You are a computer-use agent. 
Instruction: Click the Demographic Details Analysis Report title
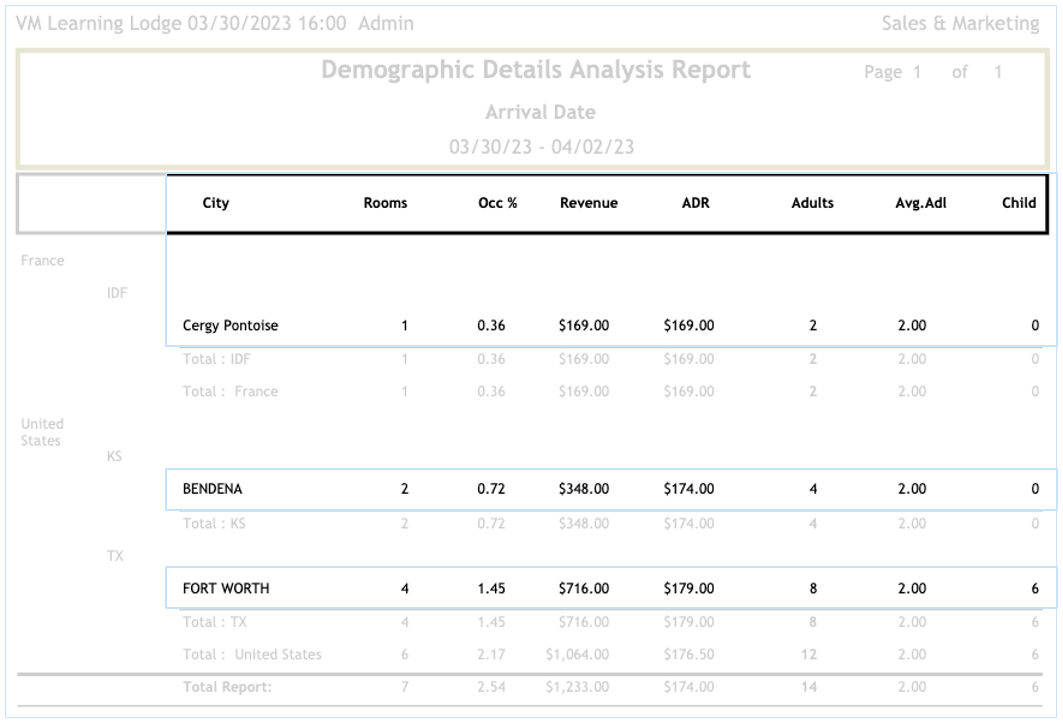[535, 71]
